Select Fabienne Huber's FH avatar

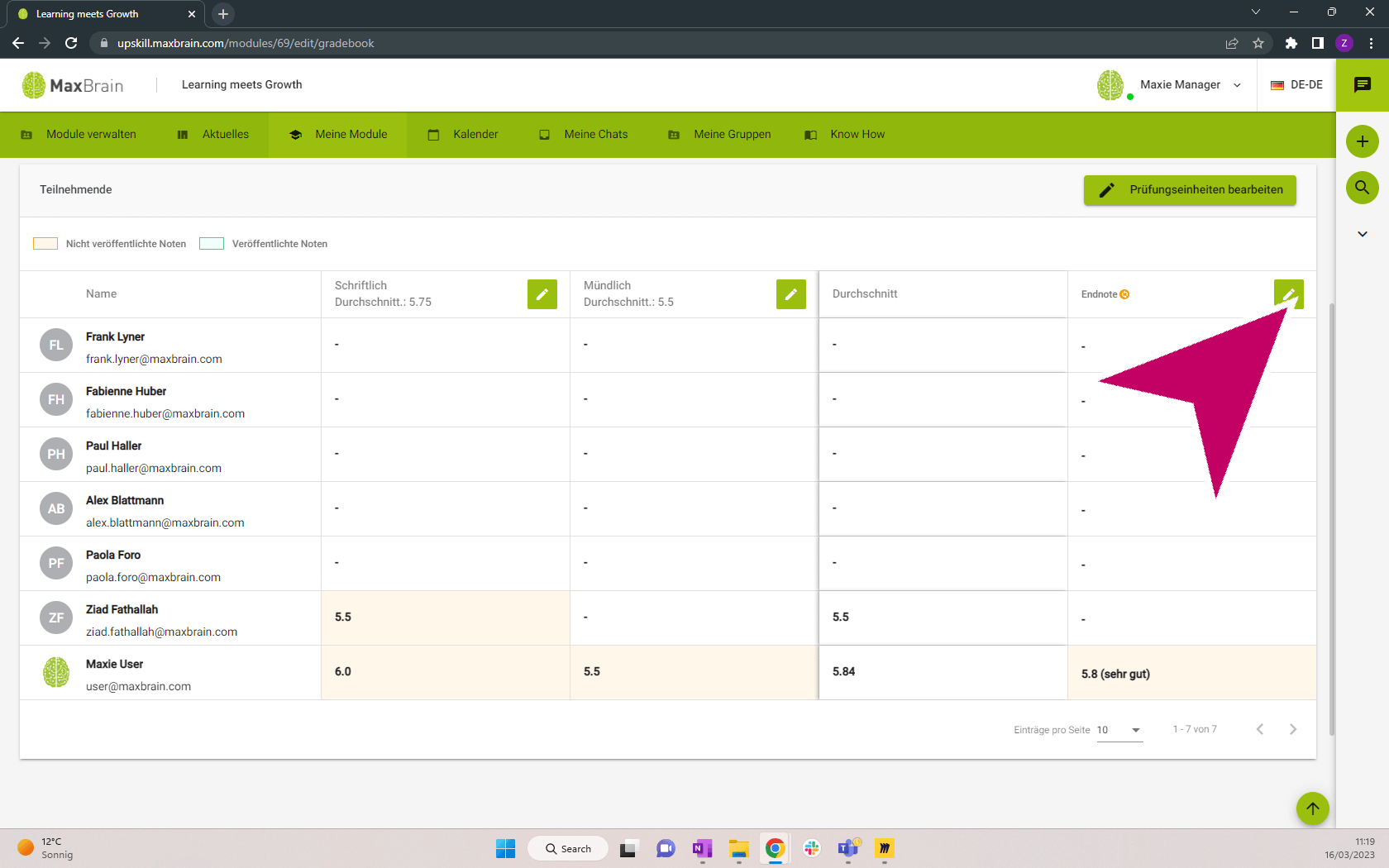56,400
